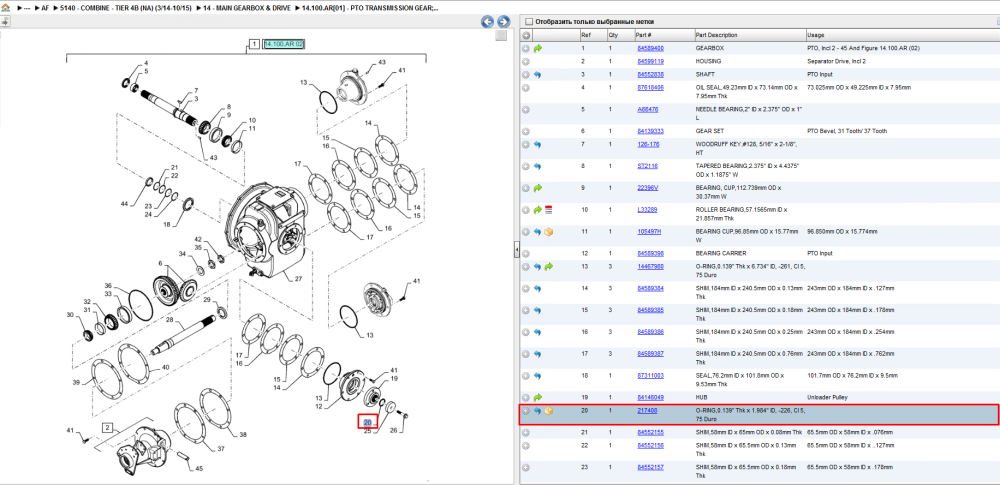Click the pin icon above the diagram
The height and width of the screenshot is (485, 1000).
click(x=4, y=22)
